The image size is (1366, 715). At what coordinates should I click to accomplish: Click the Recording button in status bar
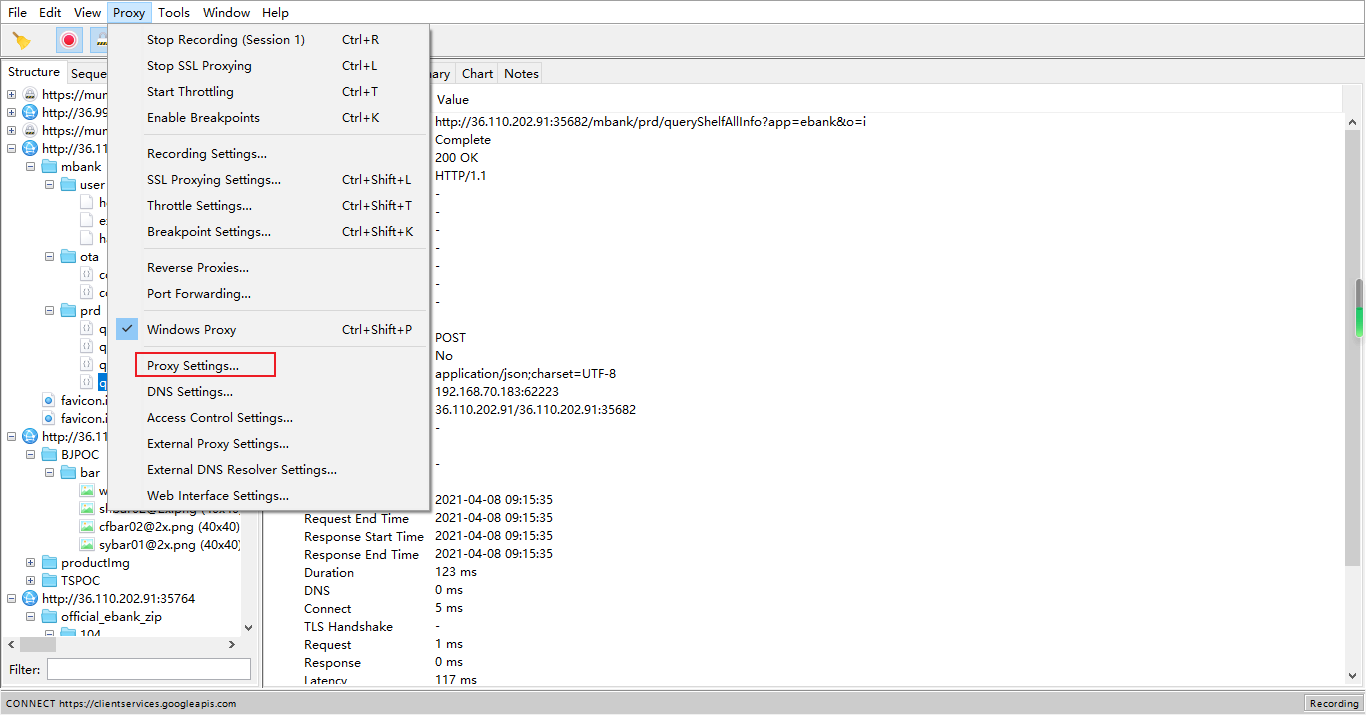(x=1334, y=703)
